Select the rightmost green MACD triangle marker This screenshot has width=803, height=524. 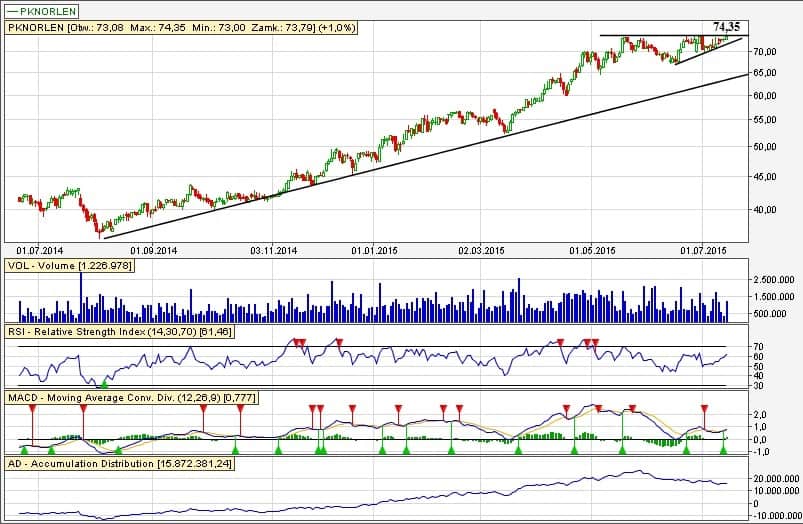point(723,451)
